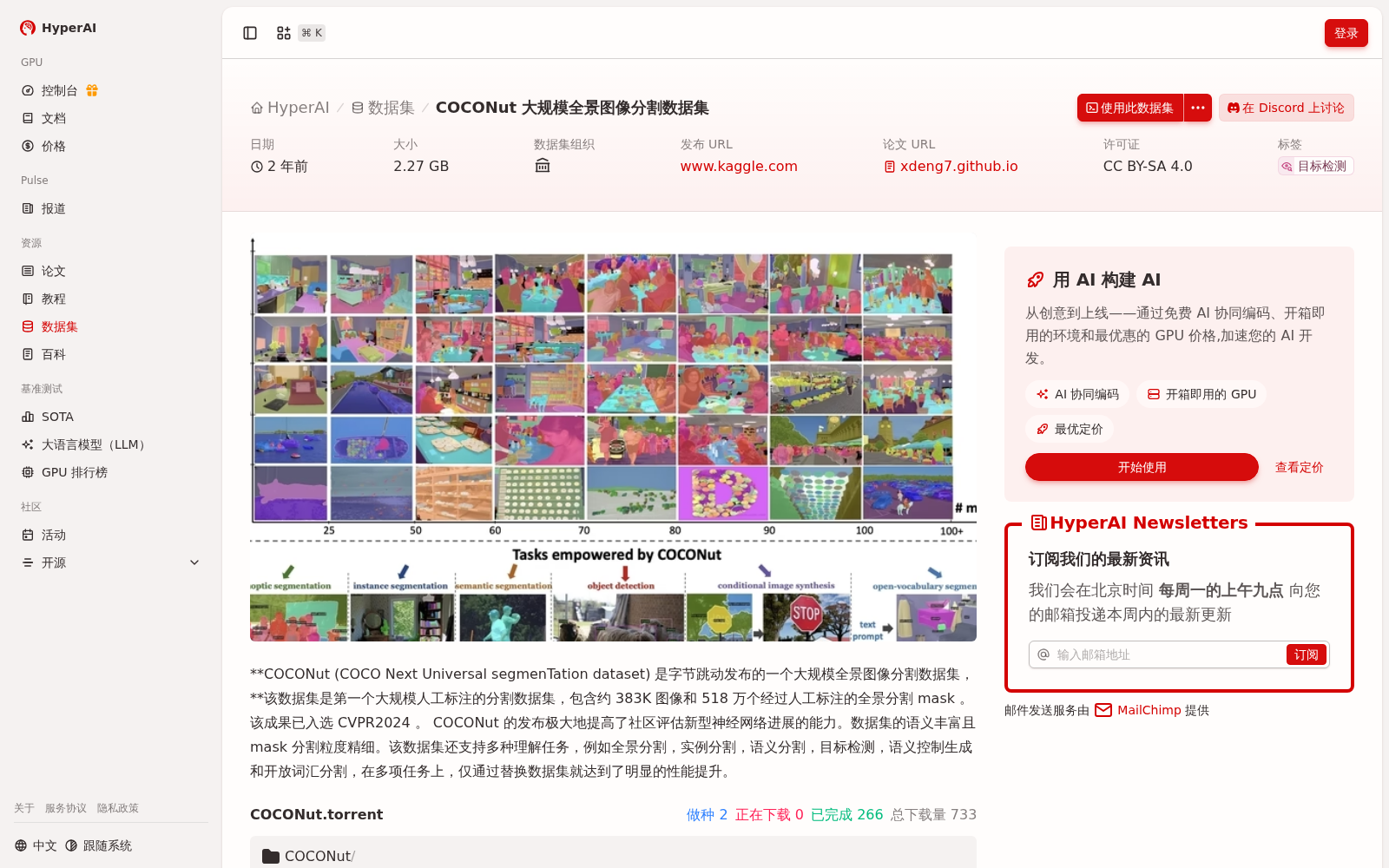The image size is (1389, 868).
Task: Go to HyperAI home breadcrumb
Action: pos(290,108)
